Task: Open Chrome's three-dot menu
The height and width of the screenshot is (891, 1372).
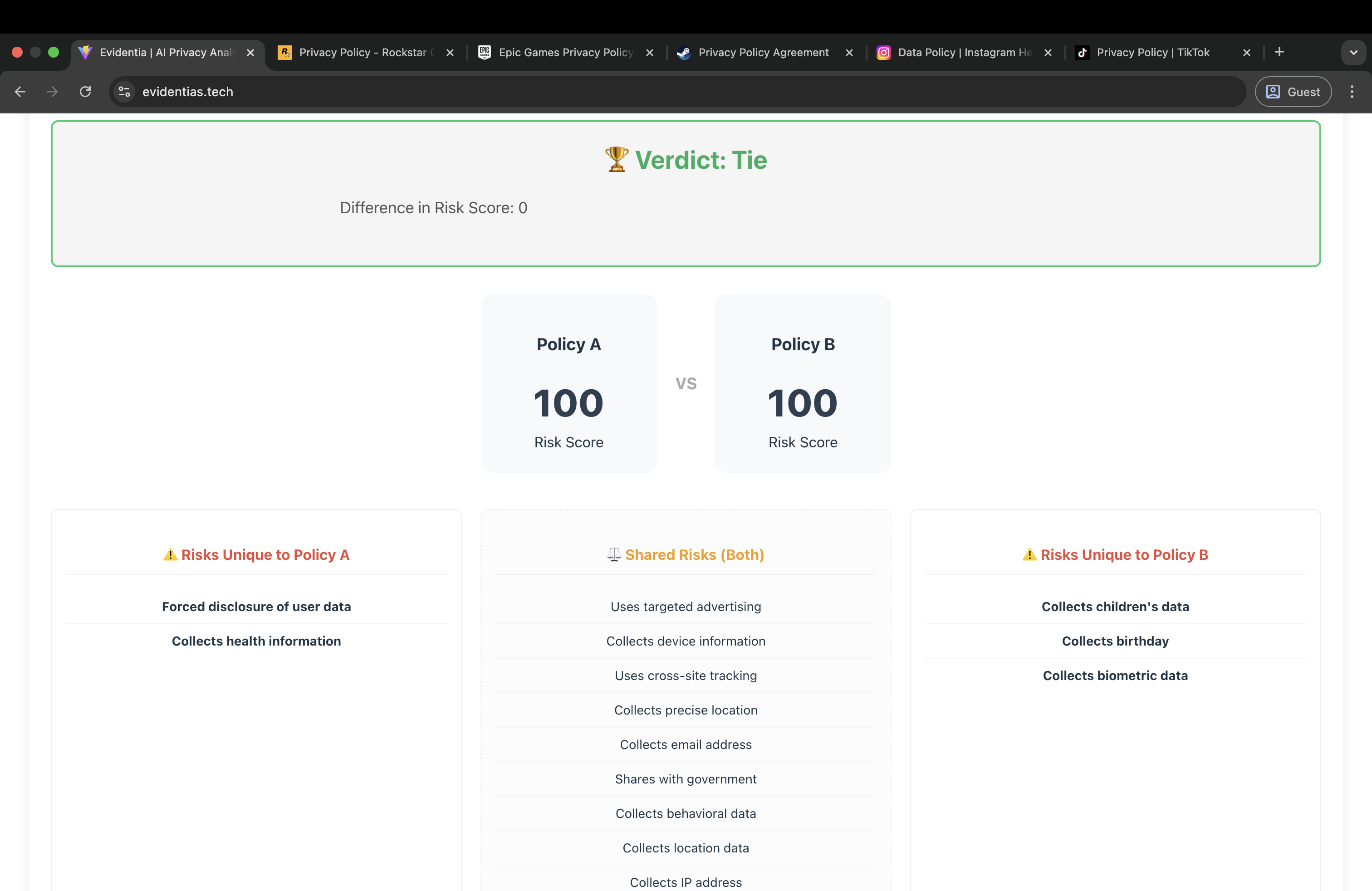Action: pyautogui.click(x=1352, y=92)
